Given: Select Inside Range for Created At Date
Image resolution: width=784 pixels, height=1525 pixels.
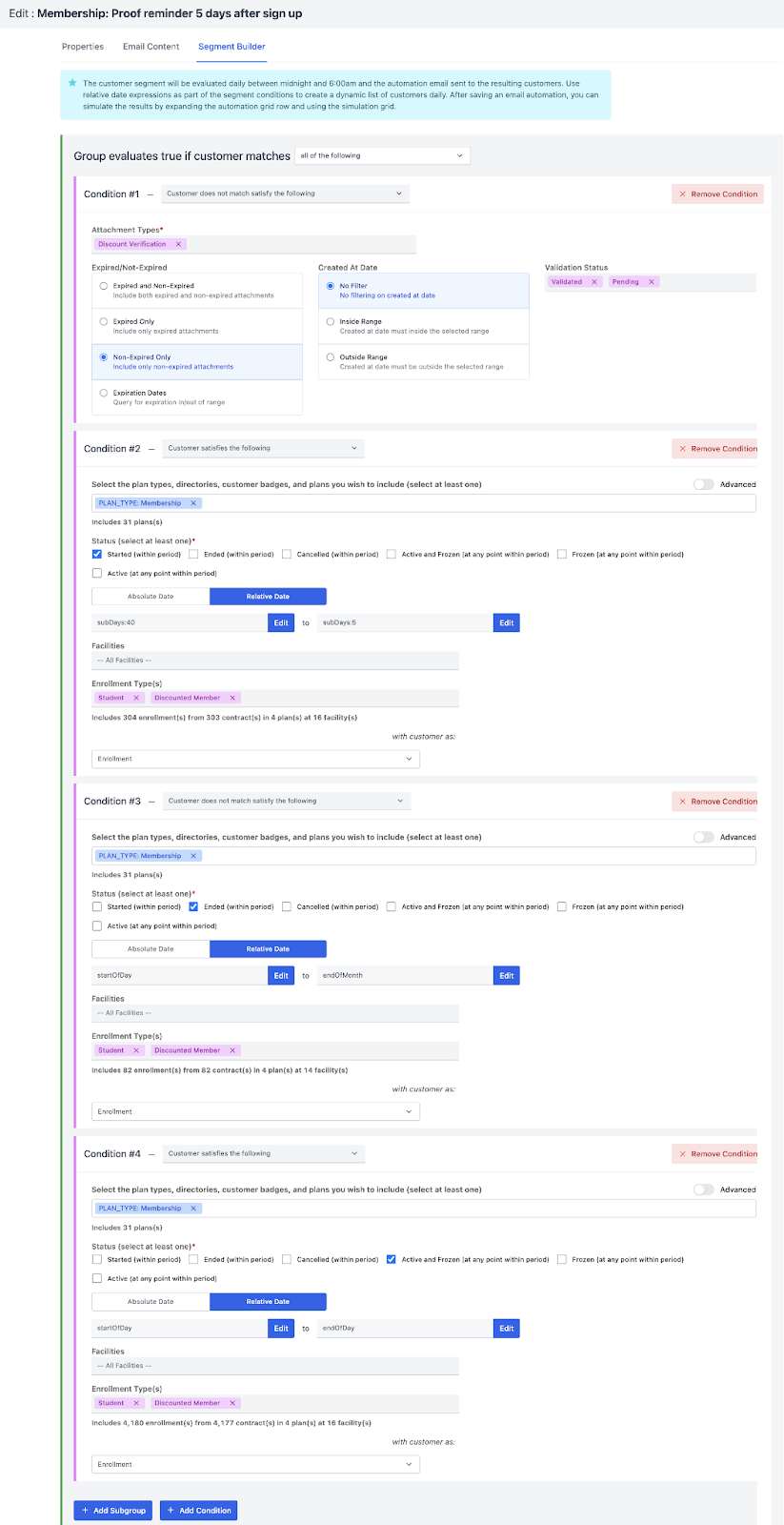Looking at the screenshot, I should click(331, 322).
